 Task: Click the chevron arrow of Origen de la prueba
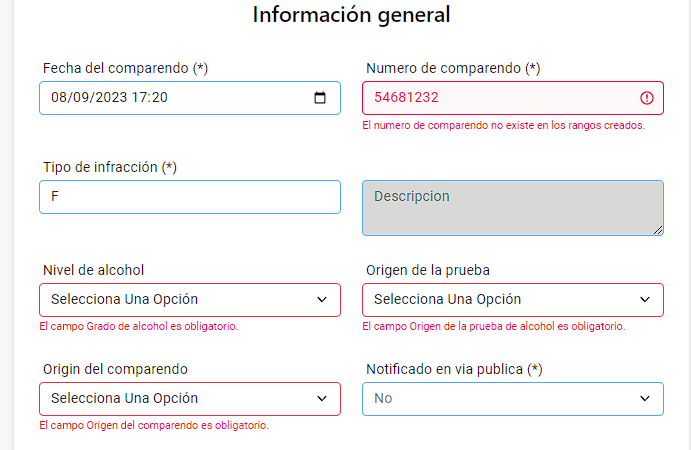tap(645, 300)
